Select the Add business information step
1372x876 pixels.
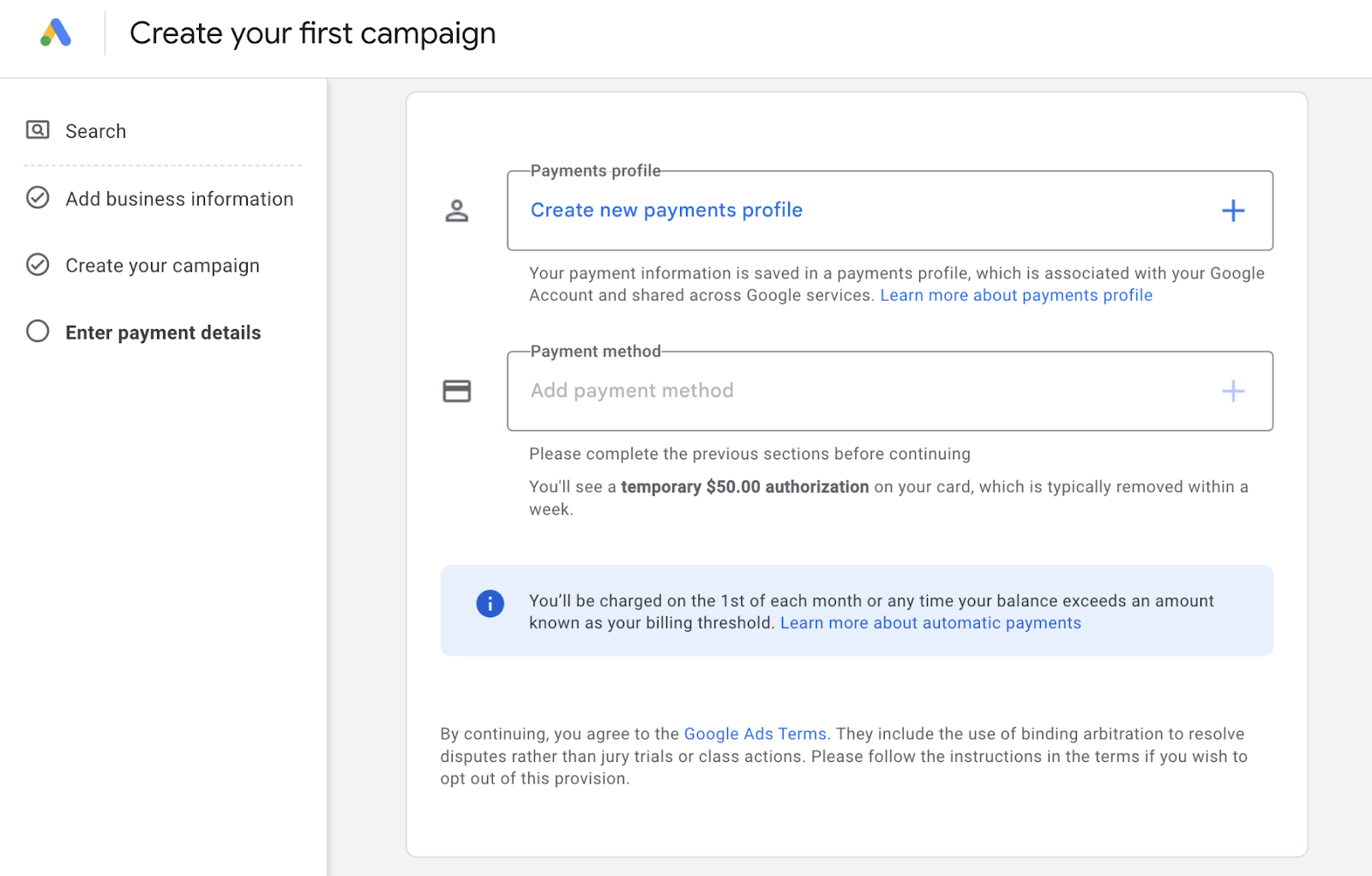point(179,198)
